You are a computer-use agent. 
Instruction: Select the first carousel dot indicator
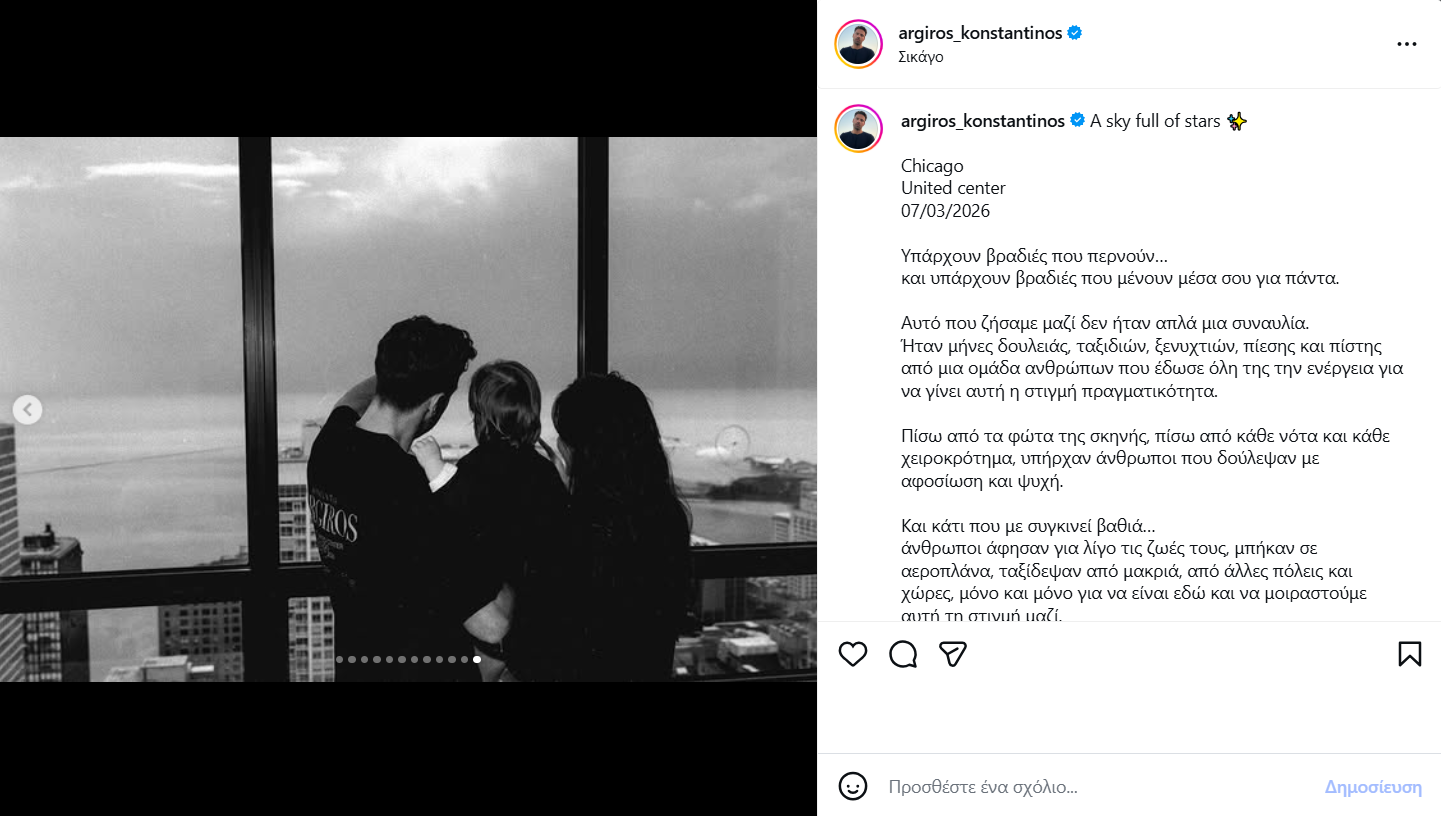point(340,659)
